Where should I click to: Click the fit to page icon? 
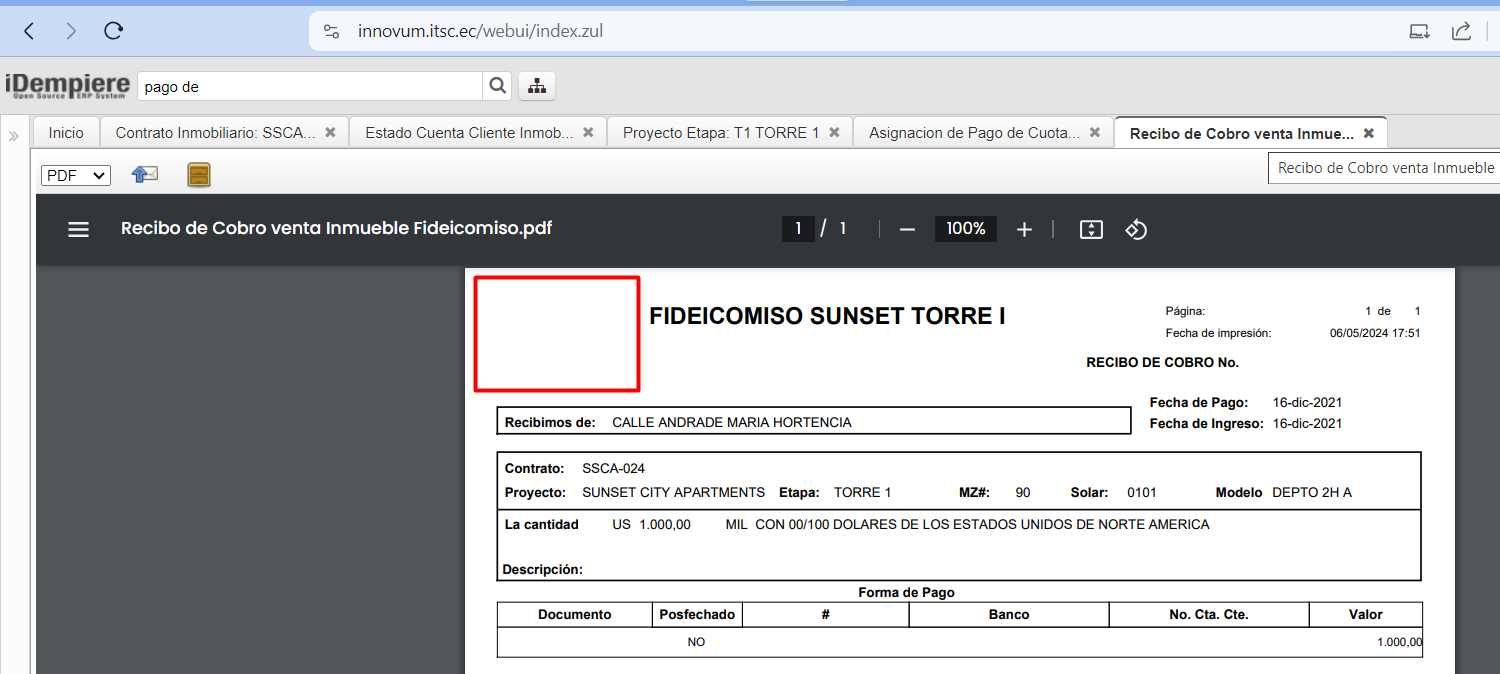coord(1091,229)
